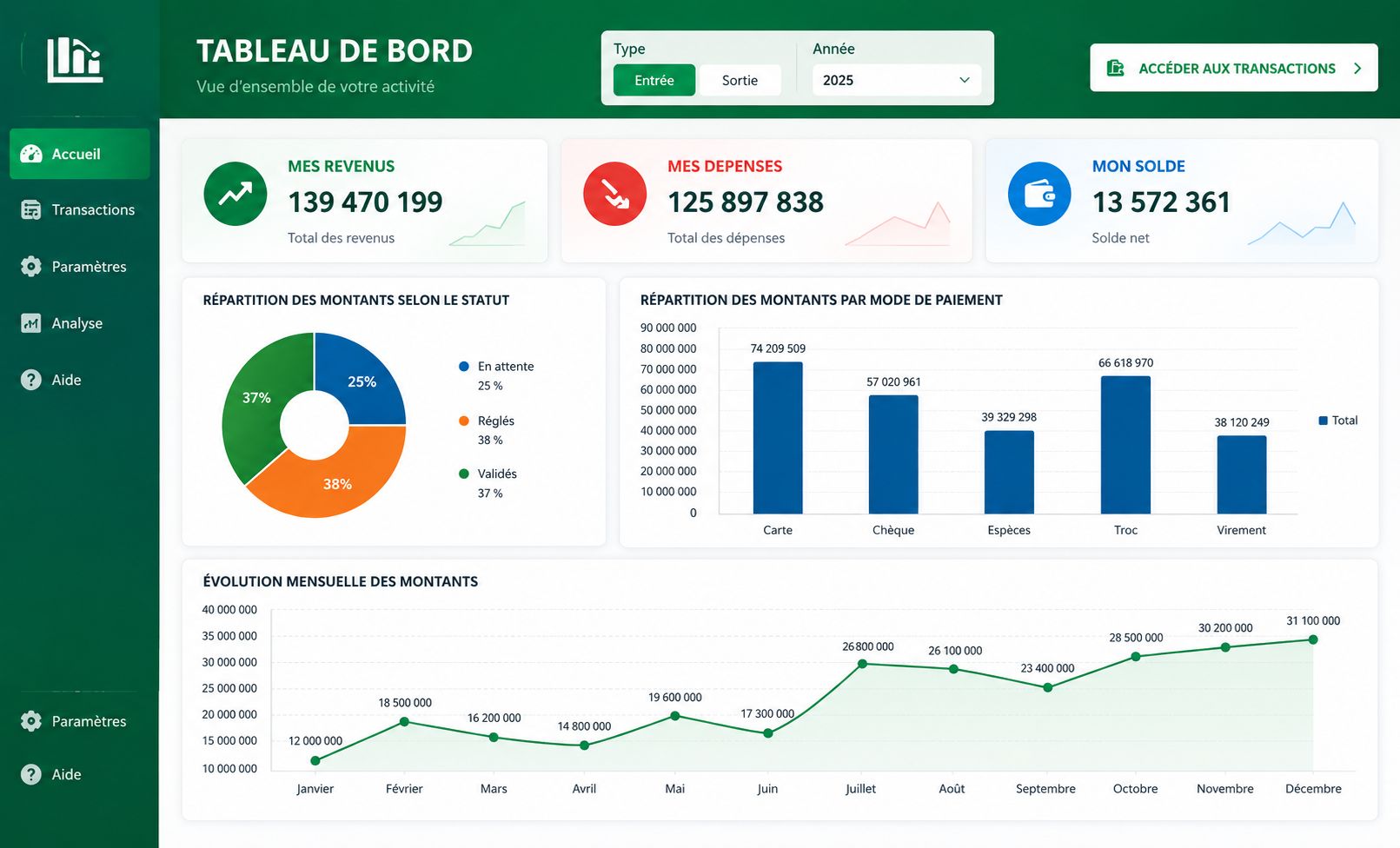Go to Transactions in the sidebar
Image resolution: width=1400 pixels, height=848 pixels.
[x=80, y=209]
